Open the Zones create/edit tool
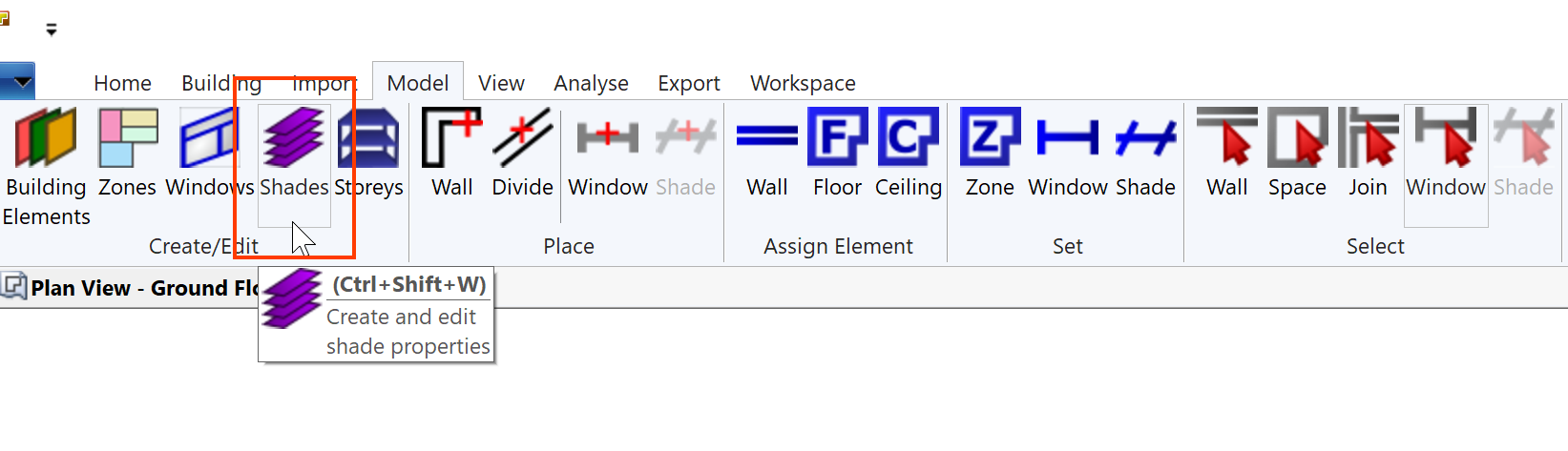 pyautogui.click(x=127, y=154)
